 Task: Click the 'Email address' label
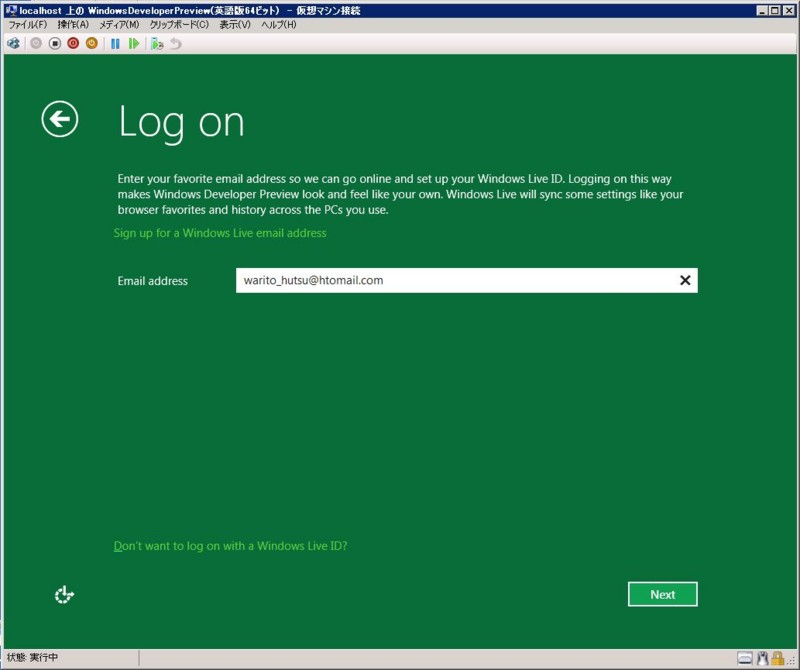click(x=153, y=281)
